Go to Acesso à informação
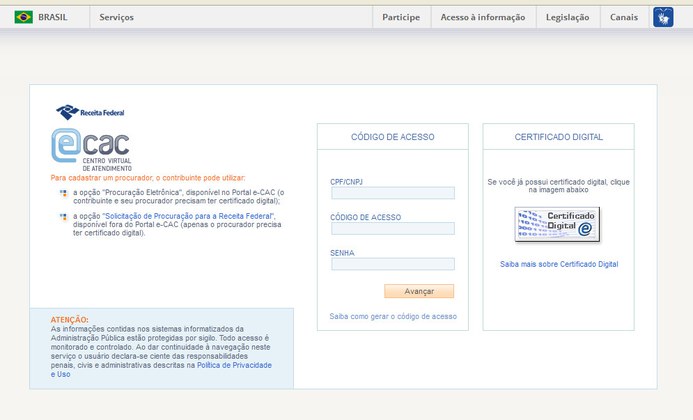Image resolution: width=693 pixels, height=420 pixels. pyautogui.click(x=483, y=17)
